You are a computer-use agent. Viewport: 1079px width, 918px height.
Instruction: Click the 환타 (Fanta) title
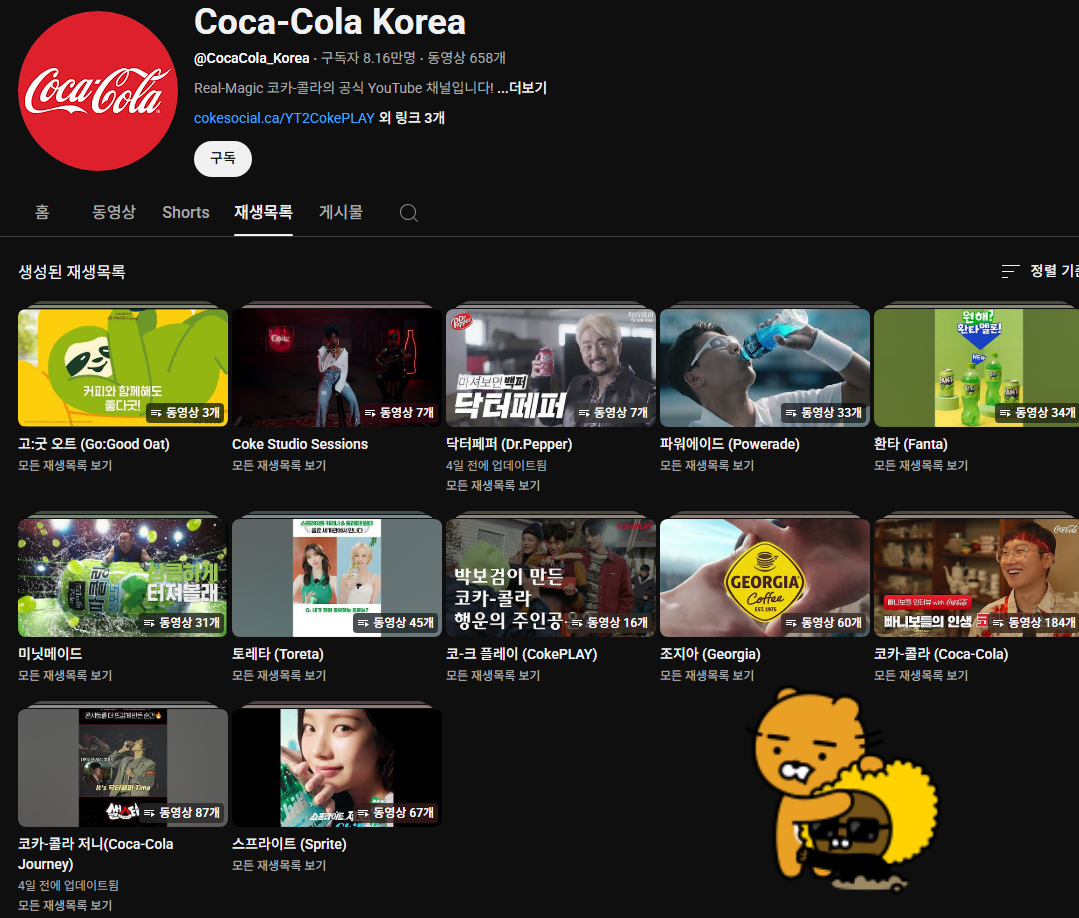(x=910, y=444)
